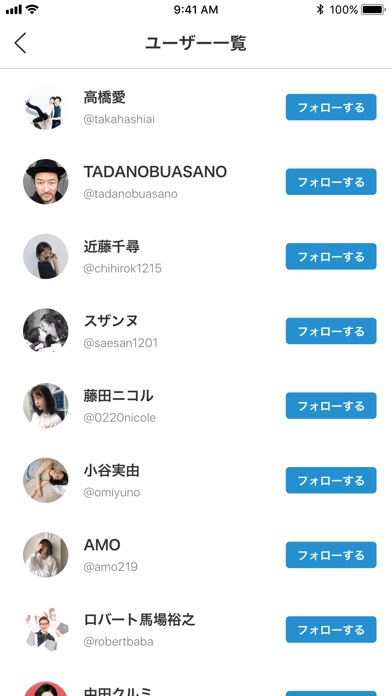Follow AMO using フォローする button
The height and width of the screenshot is (696, 392).
pyautogui.click(x=331, y=555)
